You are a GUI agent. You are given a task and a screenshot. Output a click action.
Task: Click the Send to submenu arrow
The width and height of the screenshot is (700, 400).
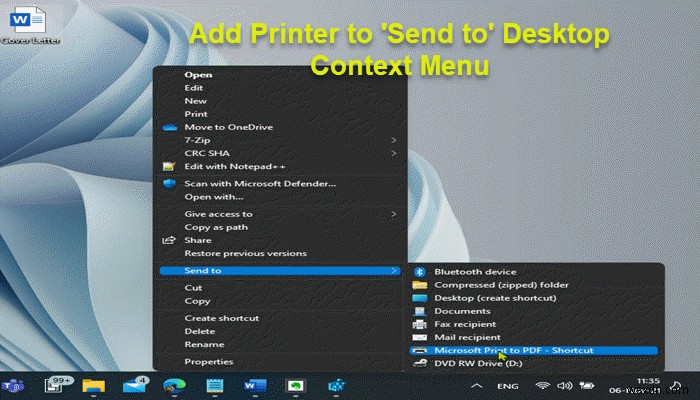coord(394,271)
